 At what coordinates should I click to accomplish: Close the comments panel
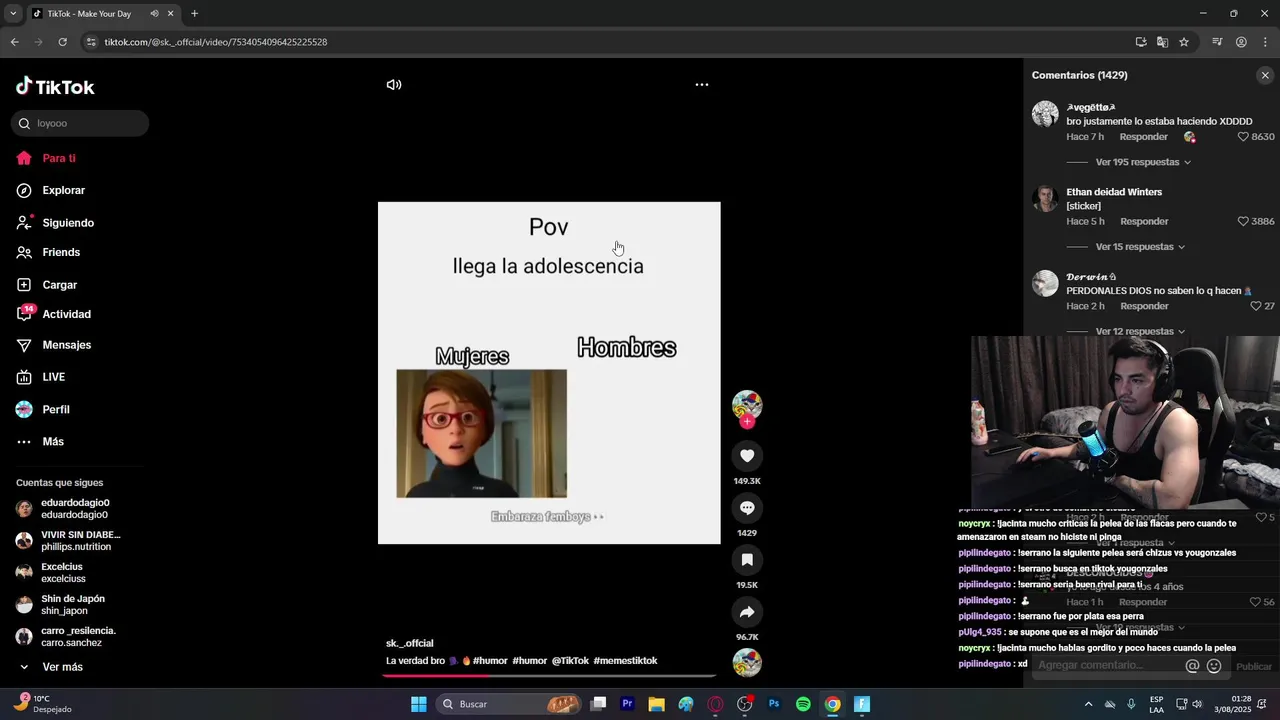(x=1265, y=75)
